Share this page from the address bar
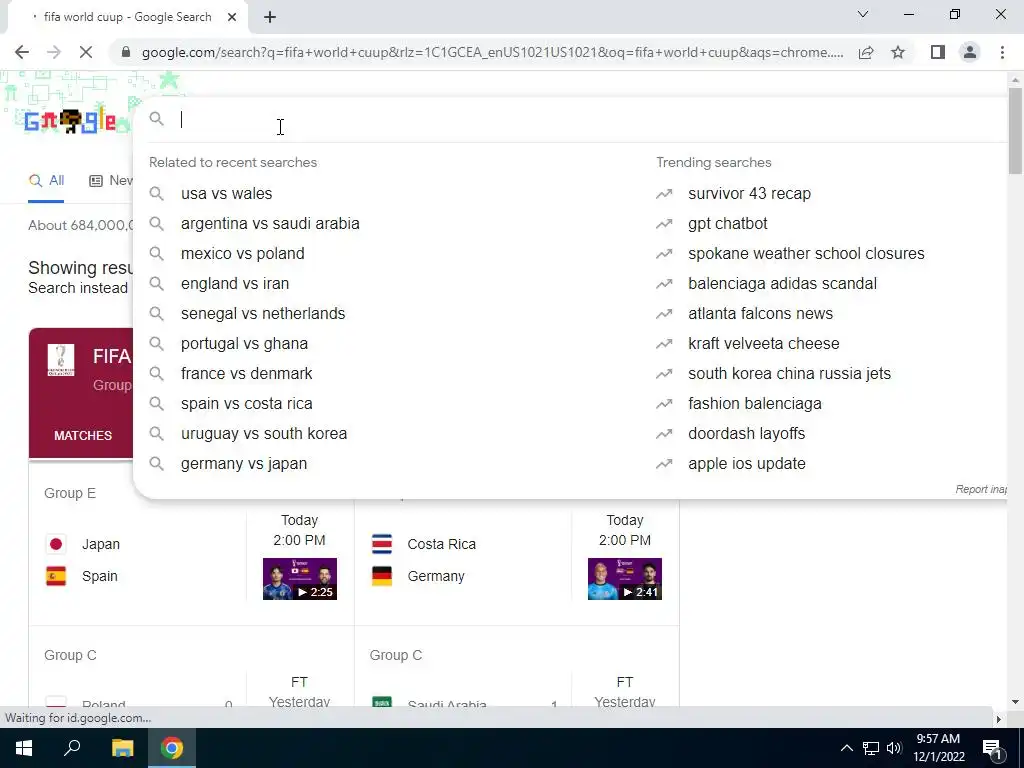Viewport: 1024px width, 768px height. pos(866,52)
